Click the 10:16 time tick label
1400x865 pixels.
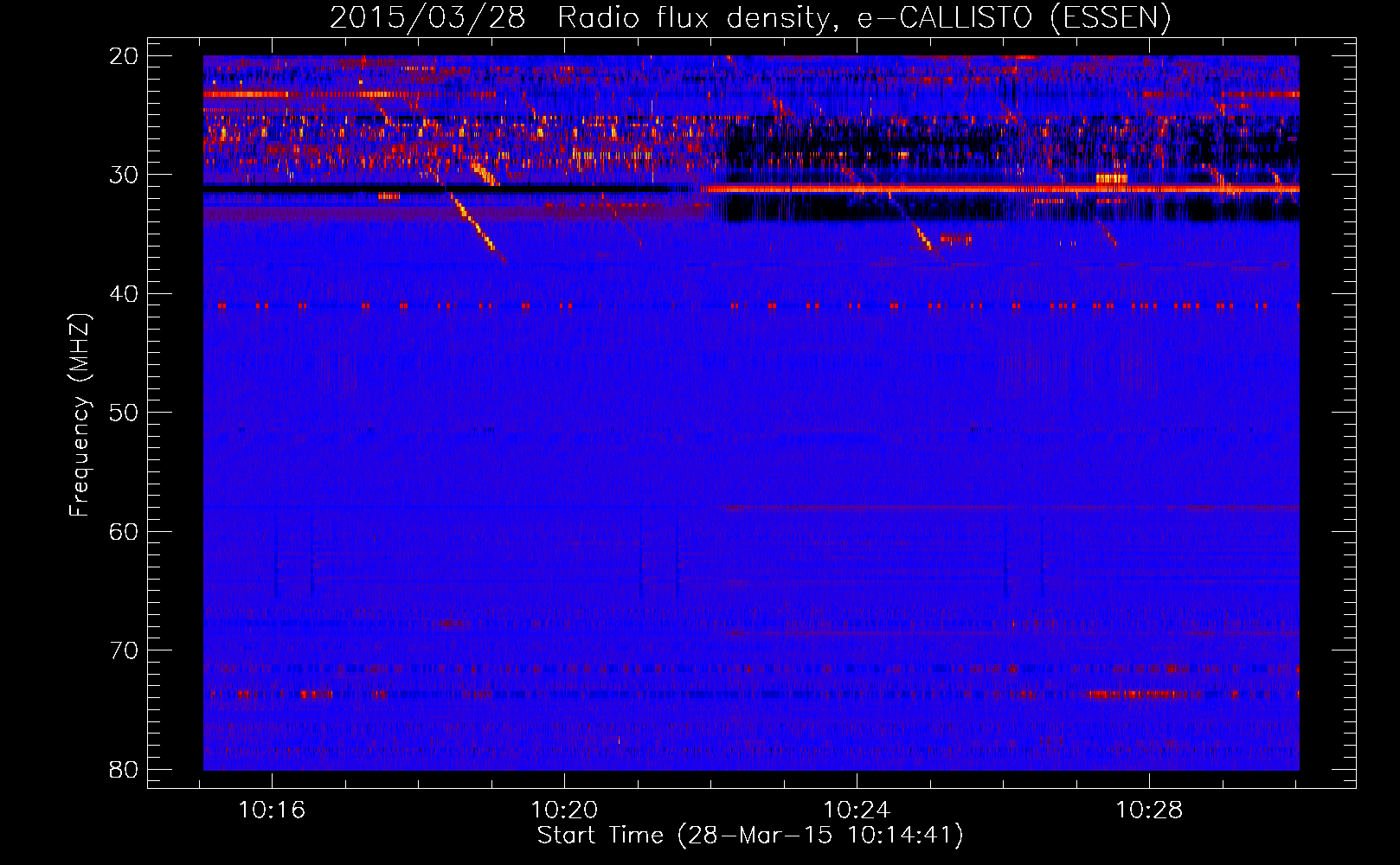click(x=272, y=811)
